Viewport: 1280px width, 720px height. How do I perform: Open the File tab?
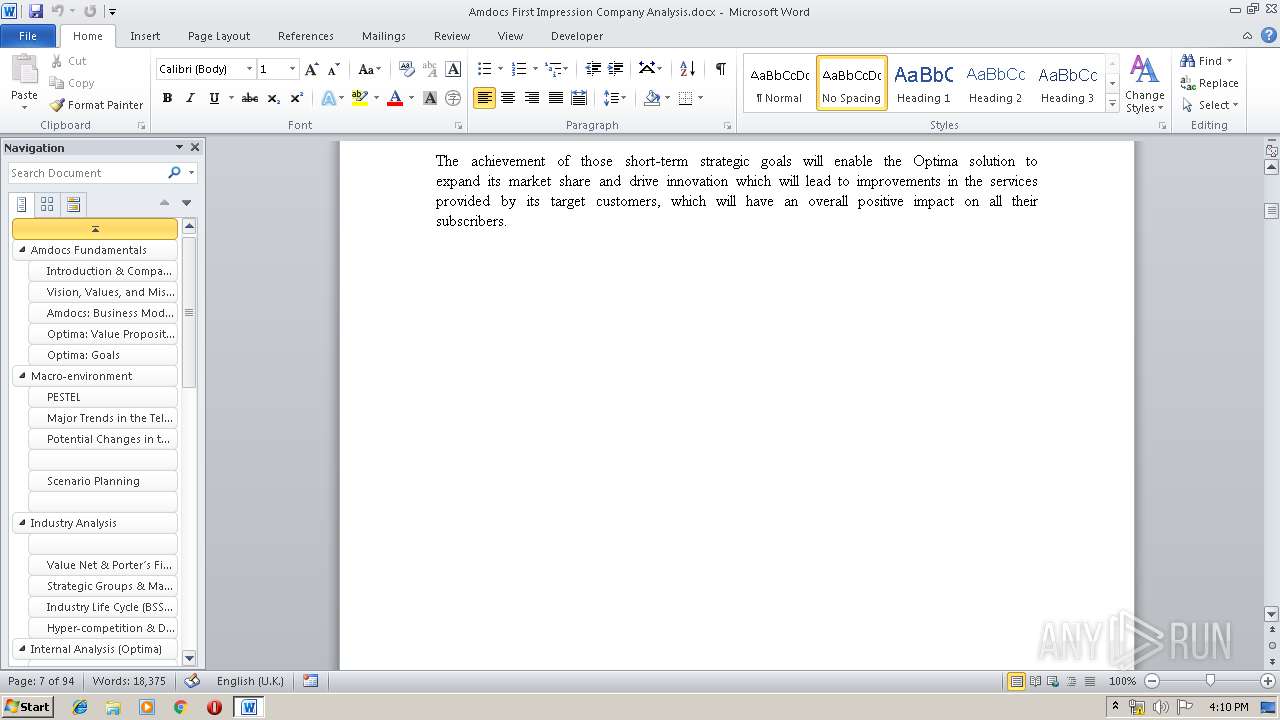tap(28, 36)
